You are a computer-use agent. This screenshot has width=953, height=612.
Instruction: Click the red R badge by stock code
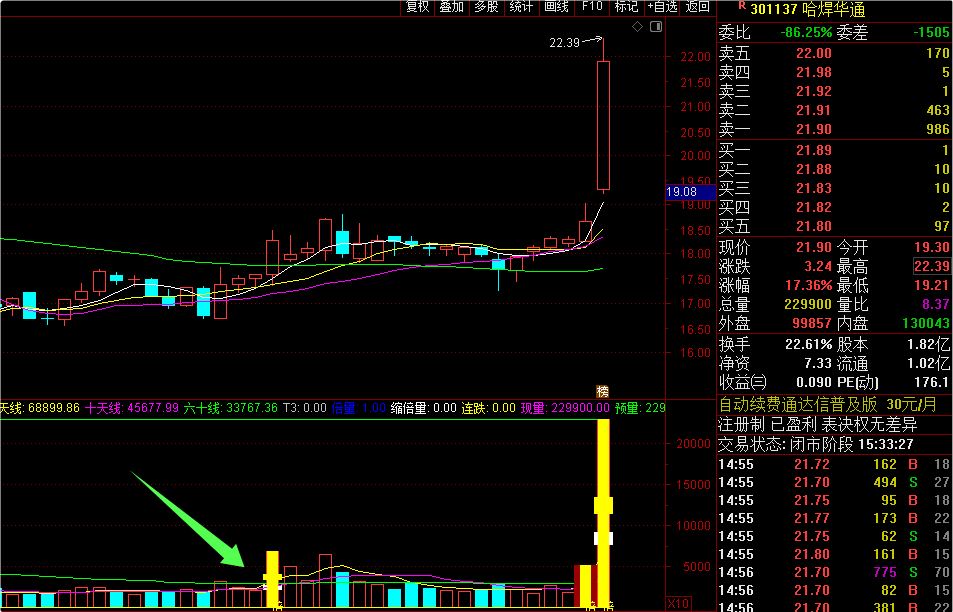[x=741, y=5]
